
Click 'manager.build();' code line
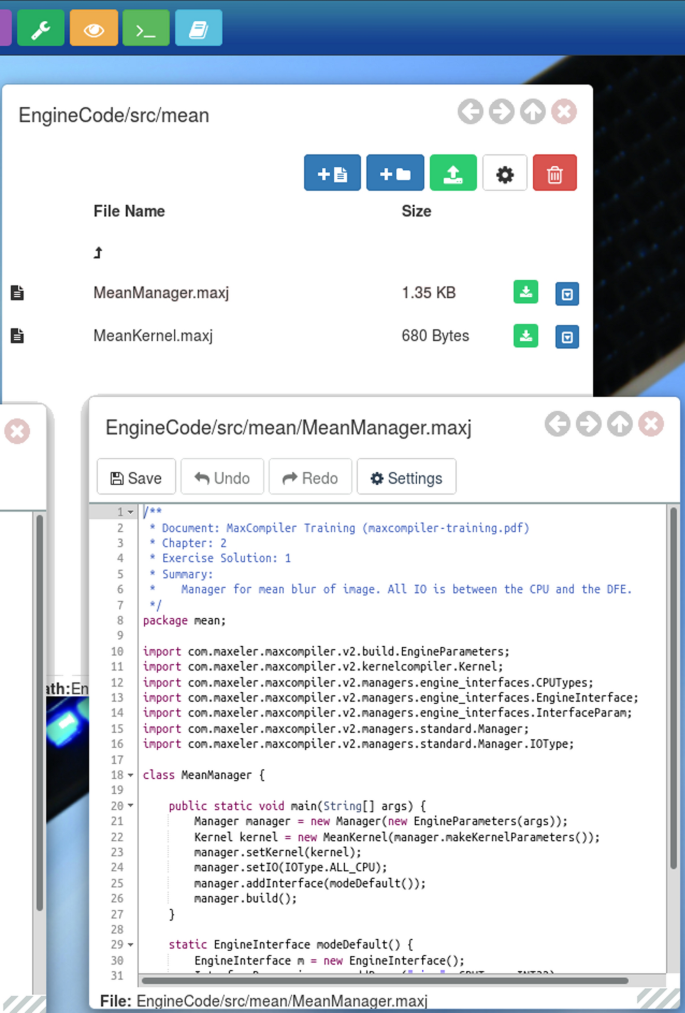pyautogui.click(x=246, y=899)
